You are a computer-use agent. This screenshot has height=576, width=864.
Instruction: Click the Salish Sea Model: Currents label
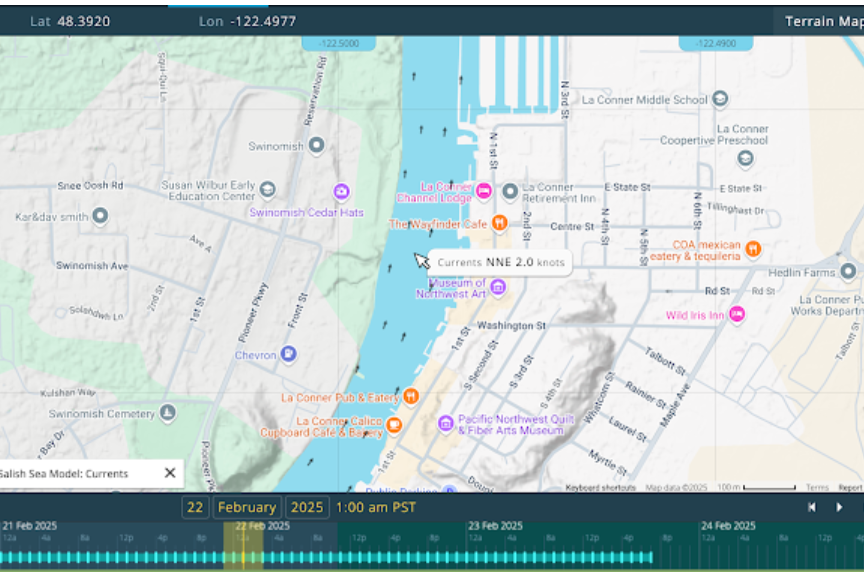click(x=64, y=473)
